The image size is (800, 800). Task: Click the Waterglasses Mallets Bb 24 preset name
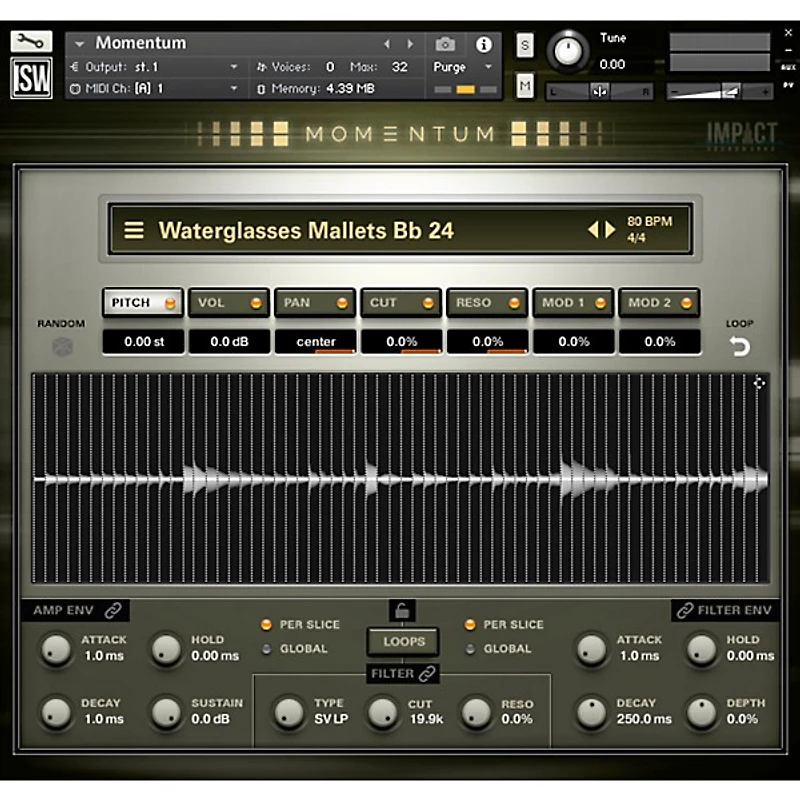click(x=307, y=230)
